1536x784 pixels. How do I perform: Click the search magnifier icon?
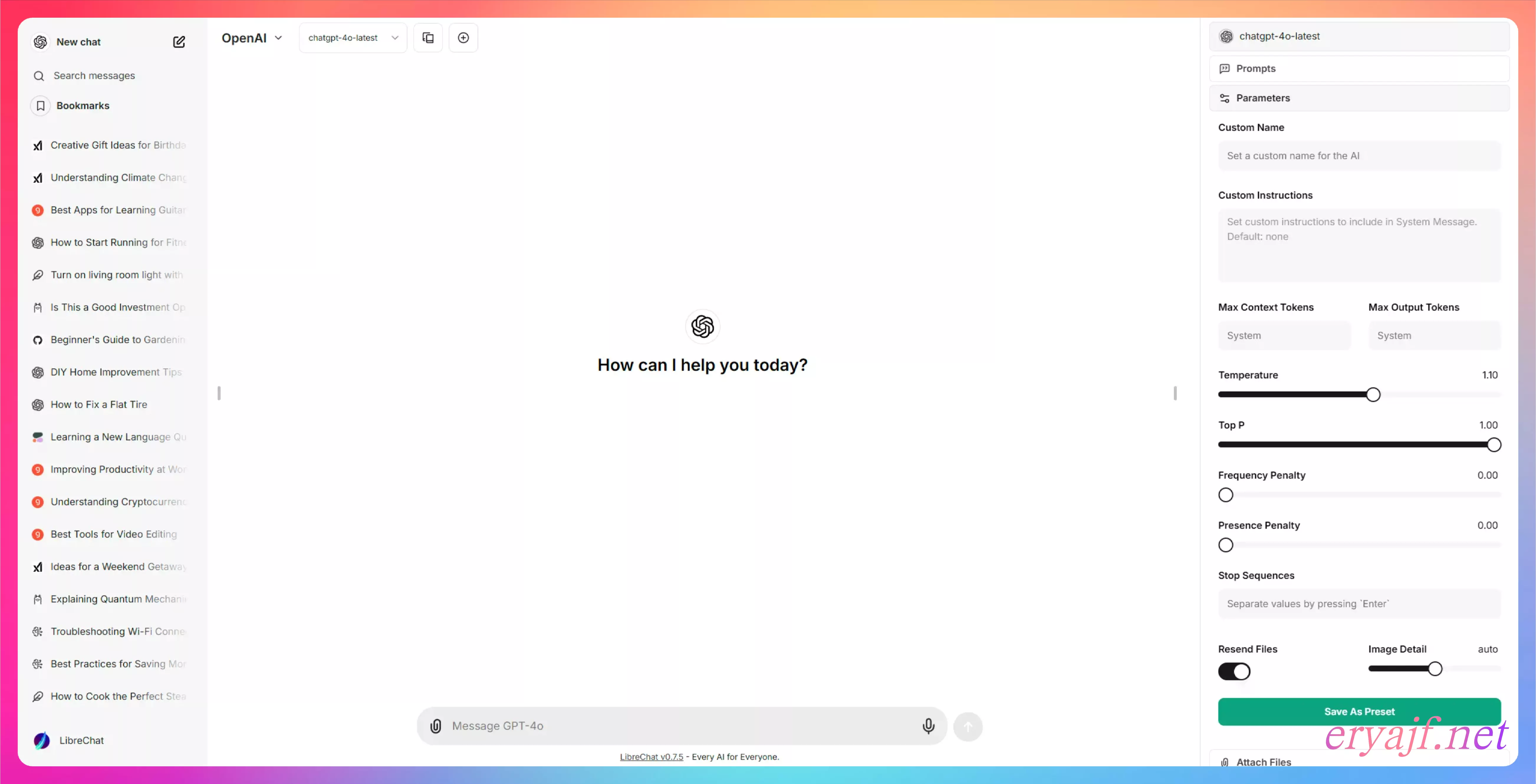tap(39, 76)
